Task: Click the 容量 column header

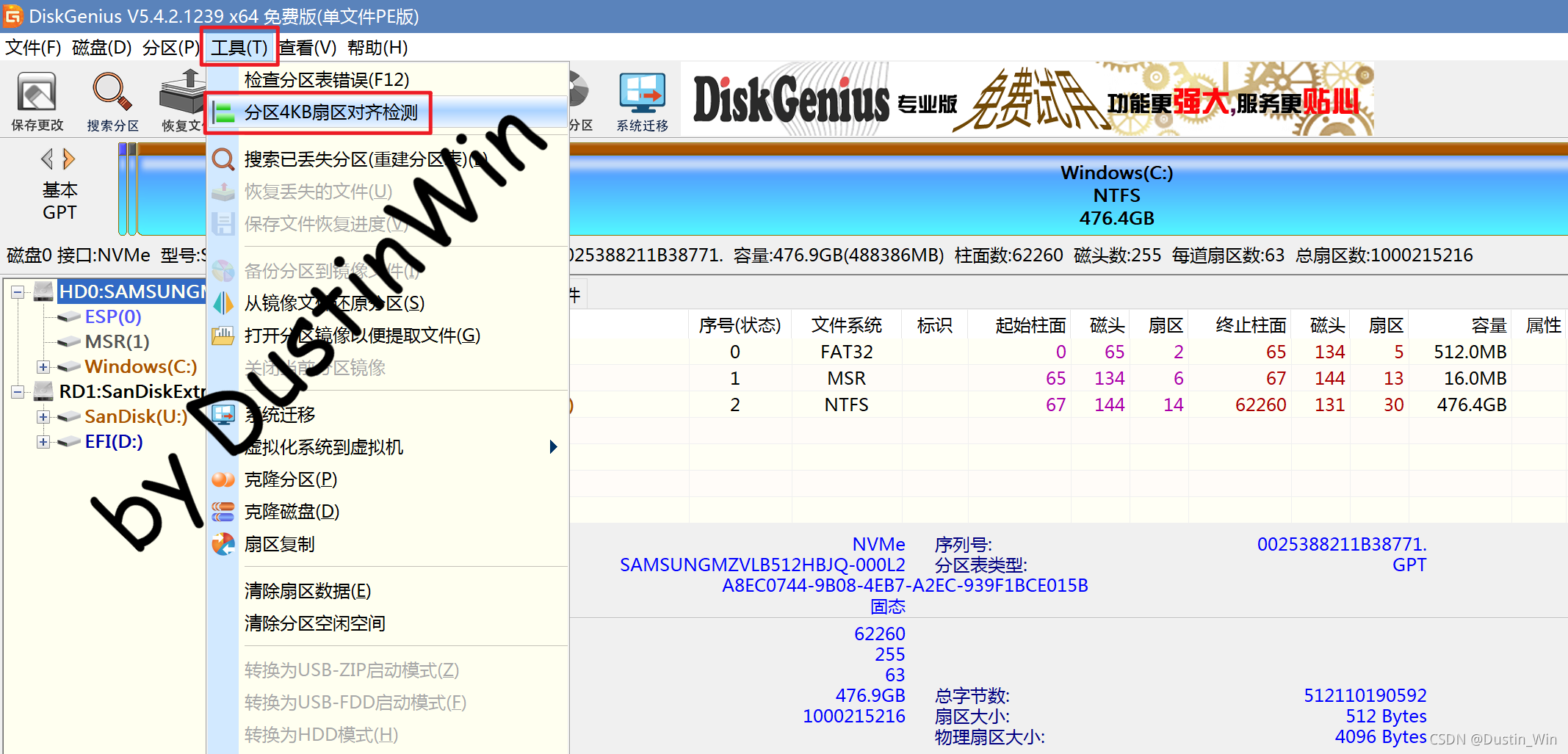Action: point(1460,325)
